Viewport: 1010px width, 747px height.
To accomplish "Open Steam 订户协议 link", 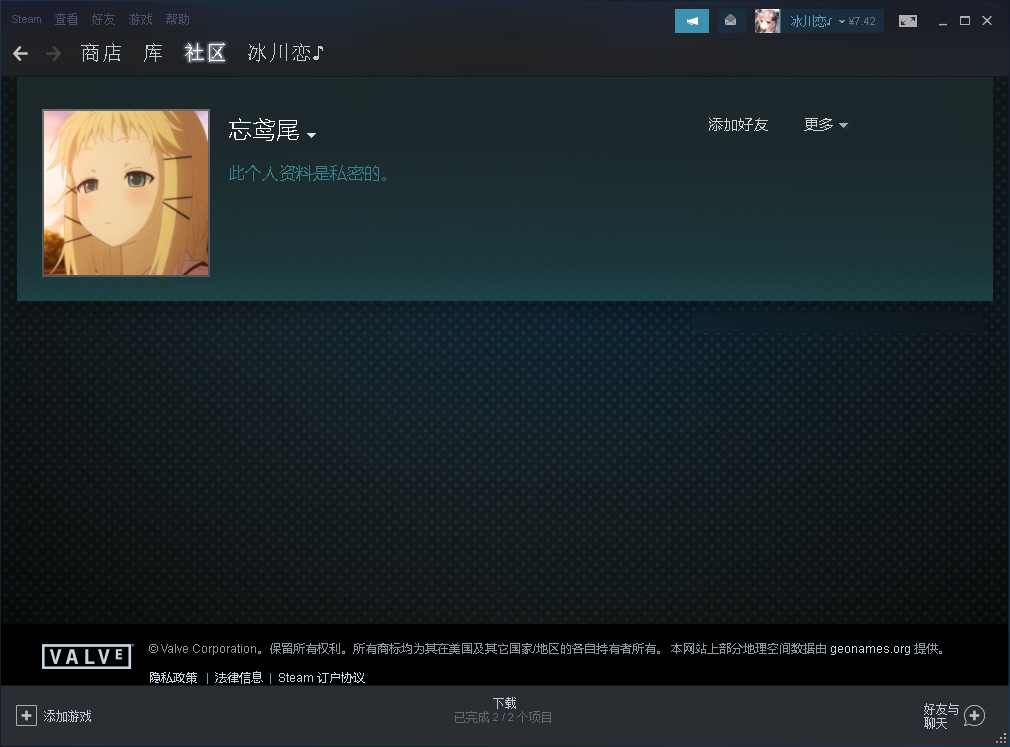I will click(x=321, y=677).
